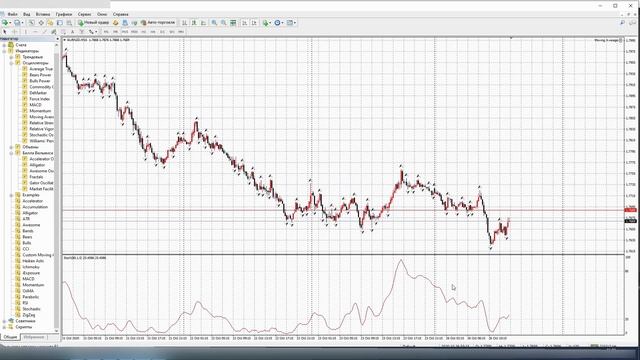Open the Strategy Tester icon
This screenshot has width=640, height=360.
(x=69, y=23)
